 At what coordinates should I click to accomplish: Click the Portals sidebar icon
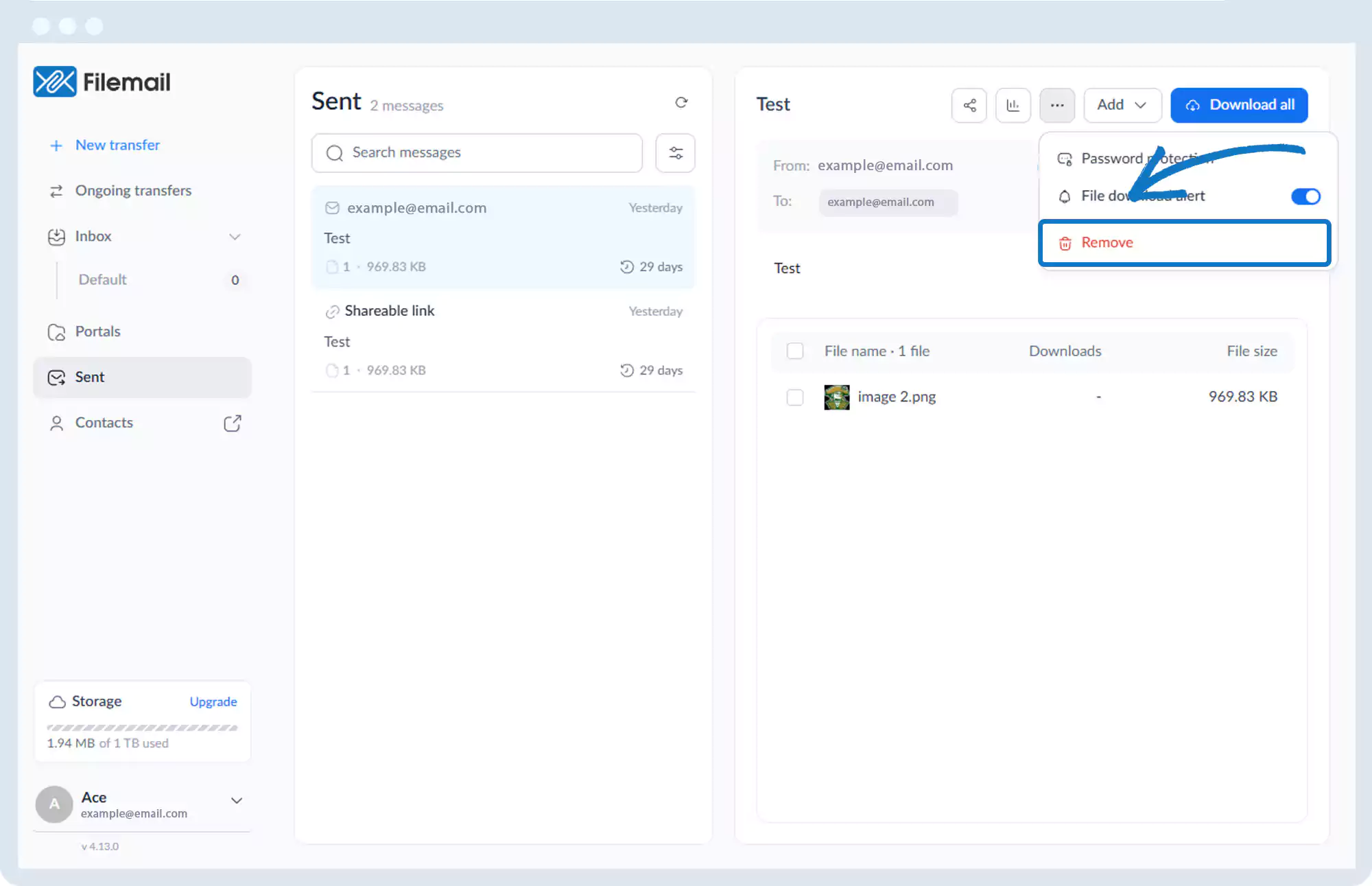(56, 332)
